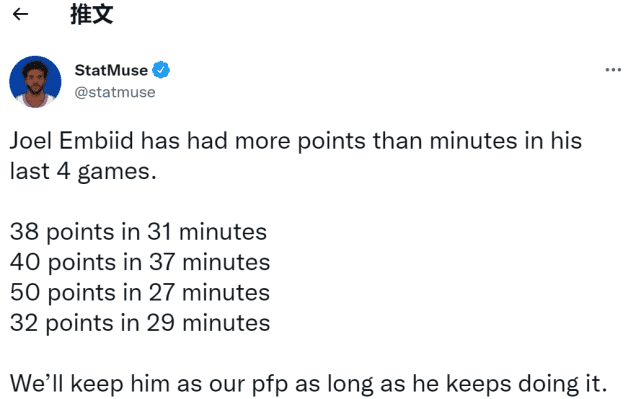The image size is (641, 399).
Task: Click the StatMuse display name
Action: point(111,70)
